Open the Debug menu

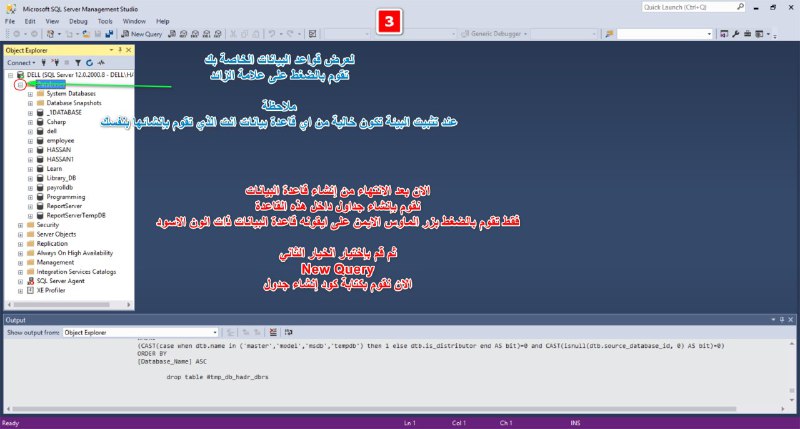[x=78, y=21]
